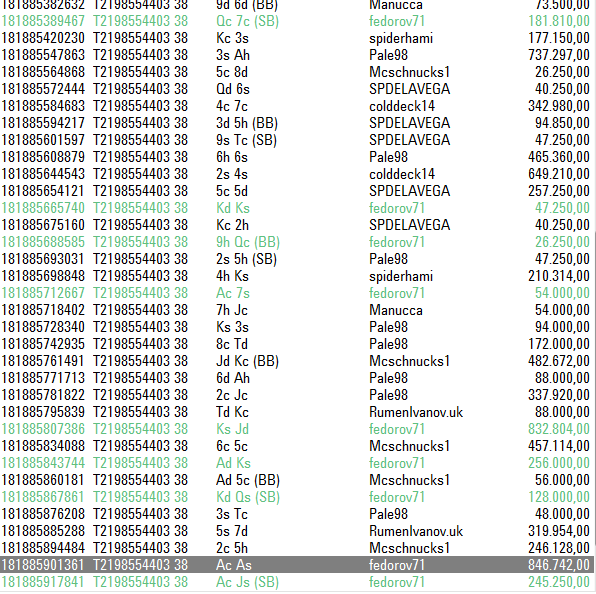596x594 pixels.
Task: Select Mcschnucks1 hand Jd Kc (BB)
Action: [x=296, y=361]
